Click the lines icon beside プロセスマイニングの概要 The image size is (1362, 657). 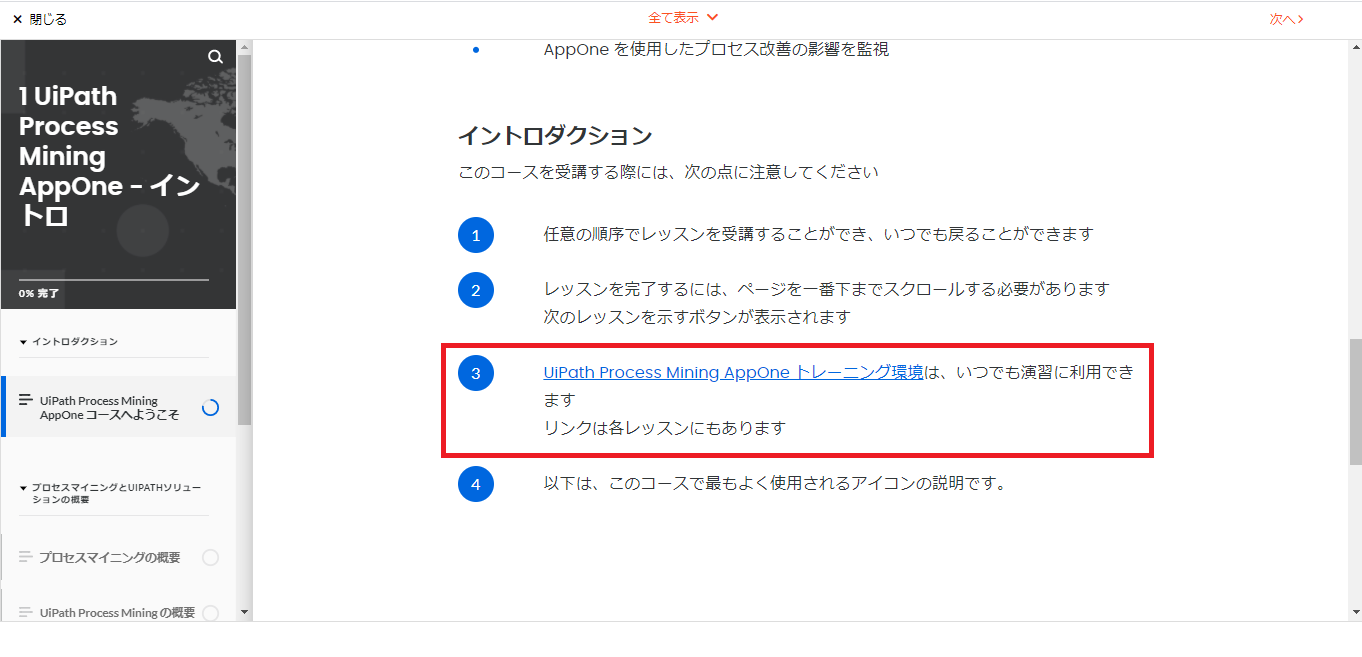click(26, 557)
